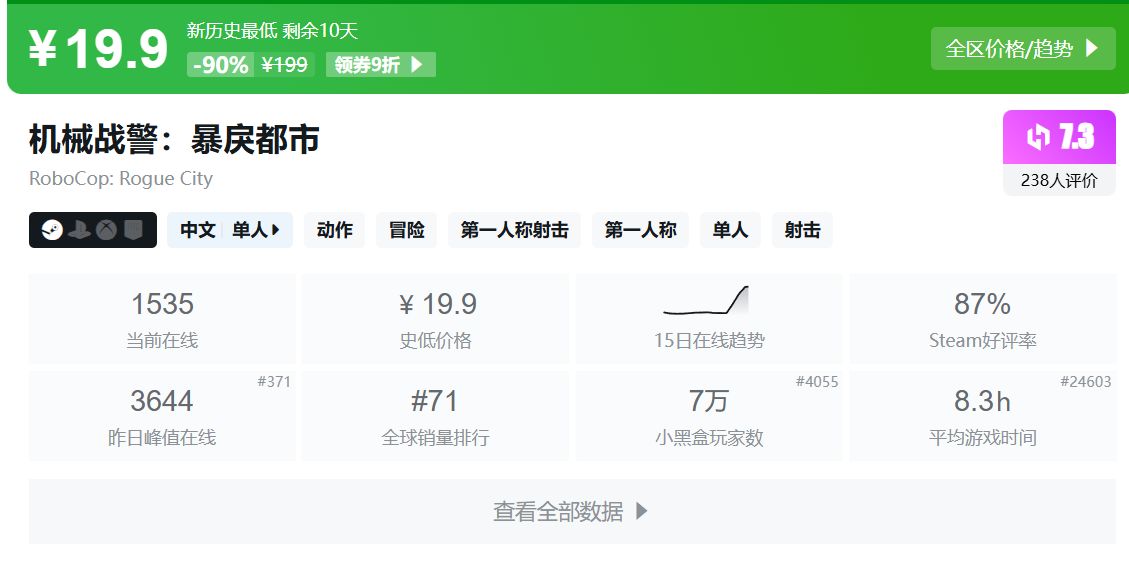Click the #371 rank label

coord(274,381)
